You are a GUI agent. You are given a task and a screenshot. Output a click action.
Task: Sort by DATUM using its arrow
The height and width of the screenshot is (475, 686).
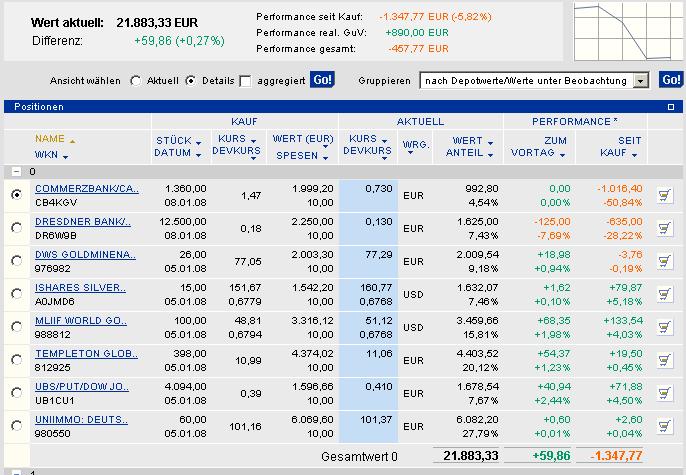pos(198,155)
